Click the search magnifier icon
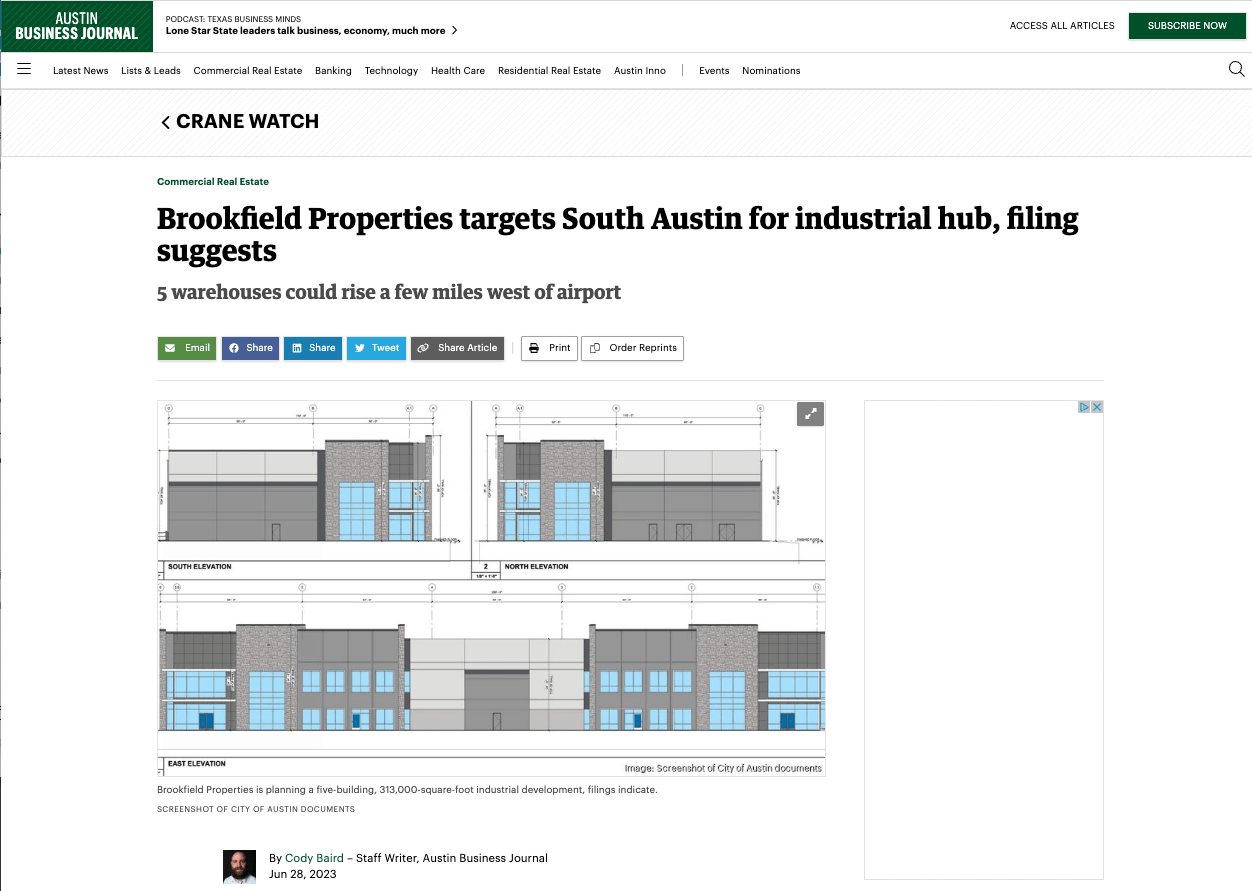This screenshot has height=891, width=1252. pos(1236,69)
